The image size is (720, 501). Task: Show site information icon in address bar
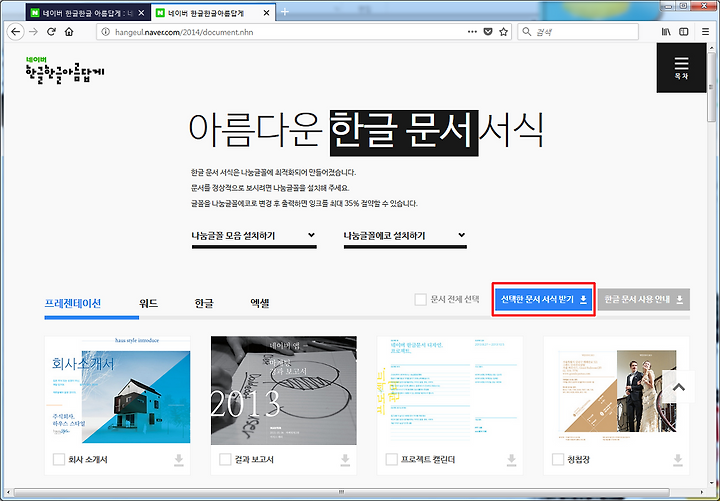pos(106,32)
